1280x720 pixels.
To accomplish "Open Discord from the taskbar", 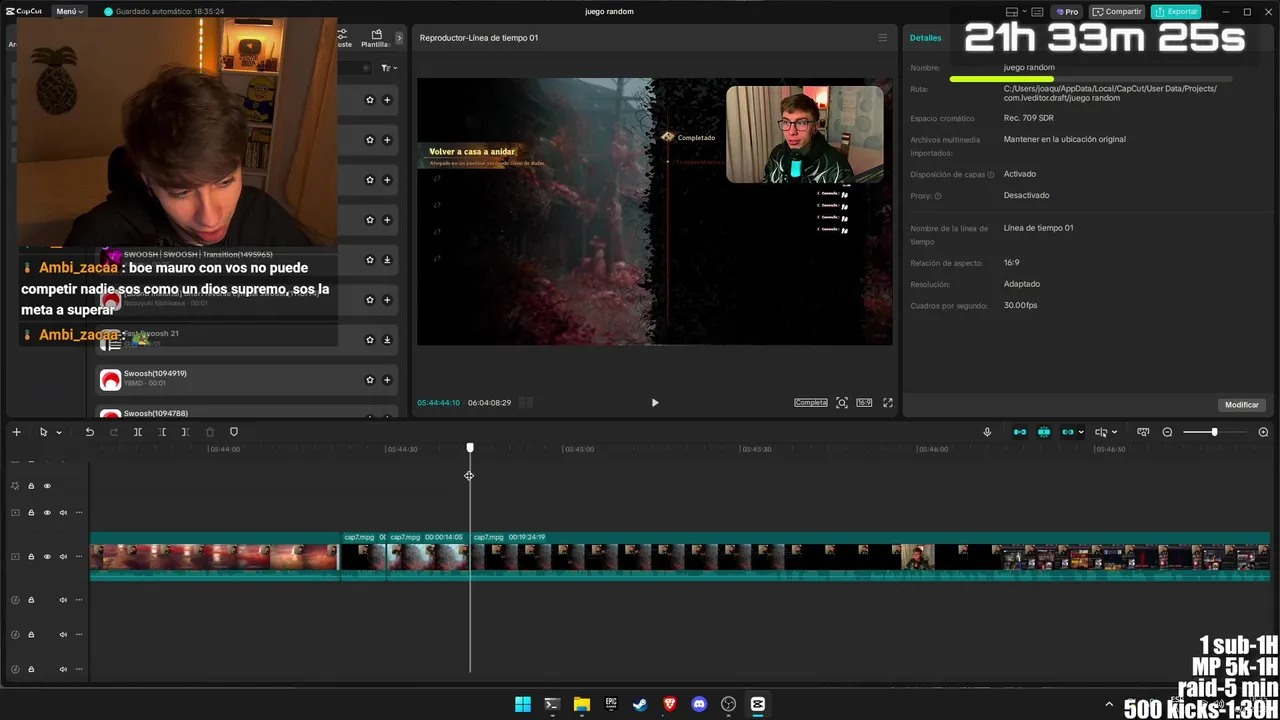I will (x=699, y=704).
